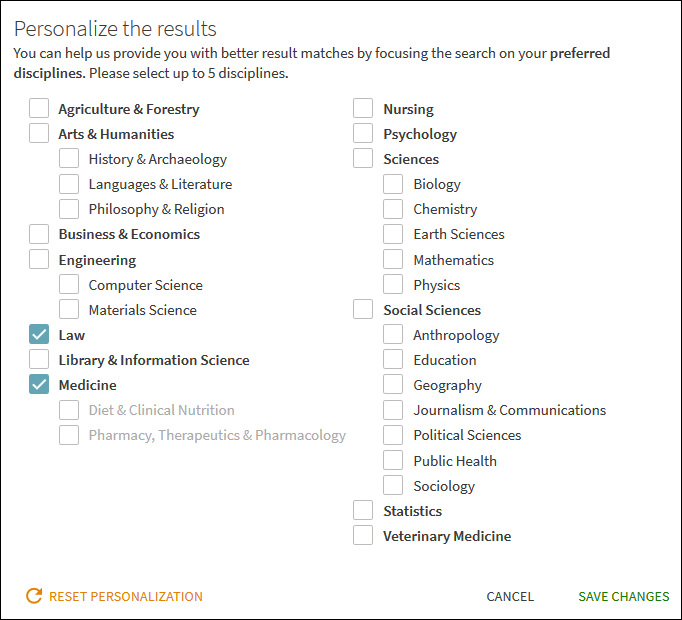Tick the Journalism & Communications checkbox
Screen dimensions: 682x620
point(394,410)
